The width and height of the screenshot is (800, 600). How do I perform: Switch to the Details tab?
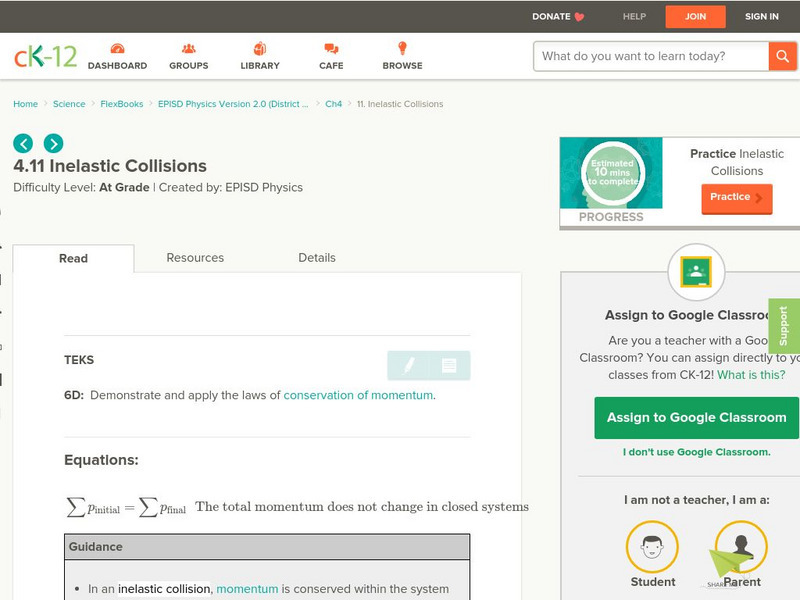317,258
